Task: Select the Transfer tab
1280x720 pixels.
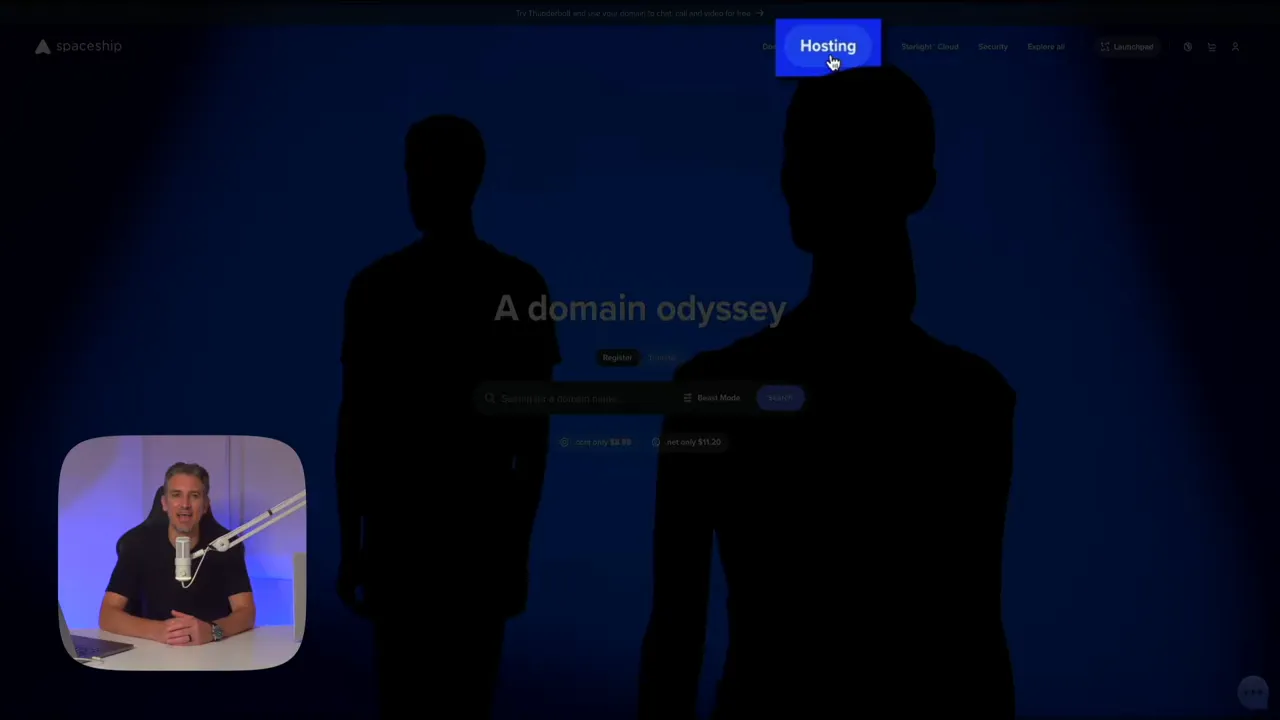Action: (662, 357)
